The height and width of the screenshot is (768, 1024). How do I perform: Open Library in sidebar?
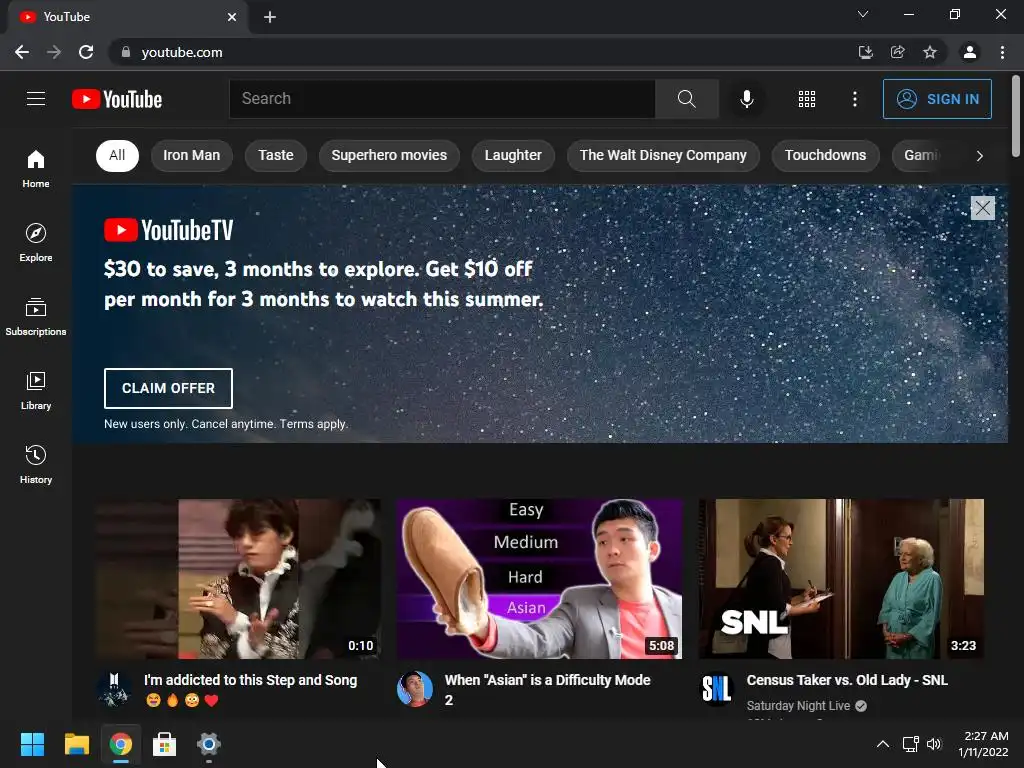36,390
